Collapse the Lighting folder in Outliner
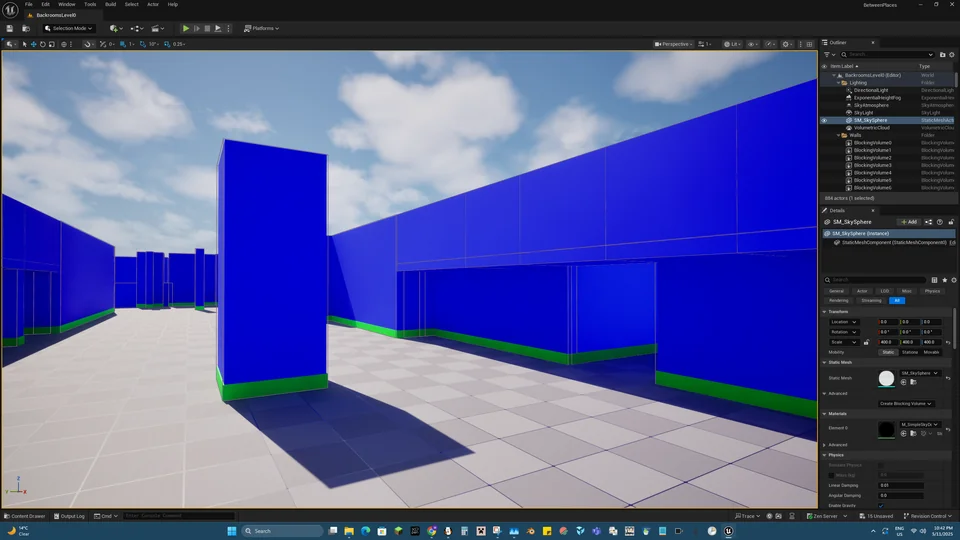Screen dimensions: 960x540 point(839,83)
